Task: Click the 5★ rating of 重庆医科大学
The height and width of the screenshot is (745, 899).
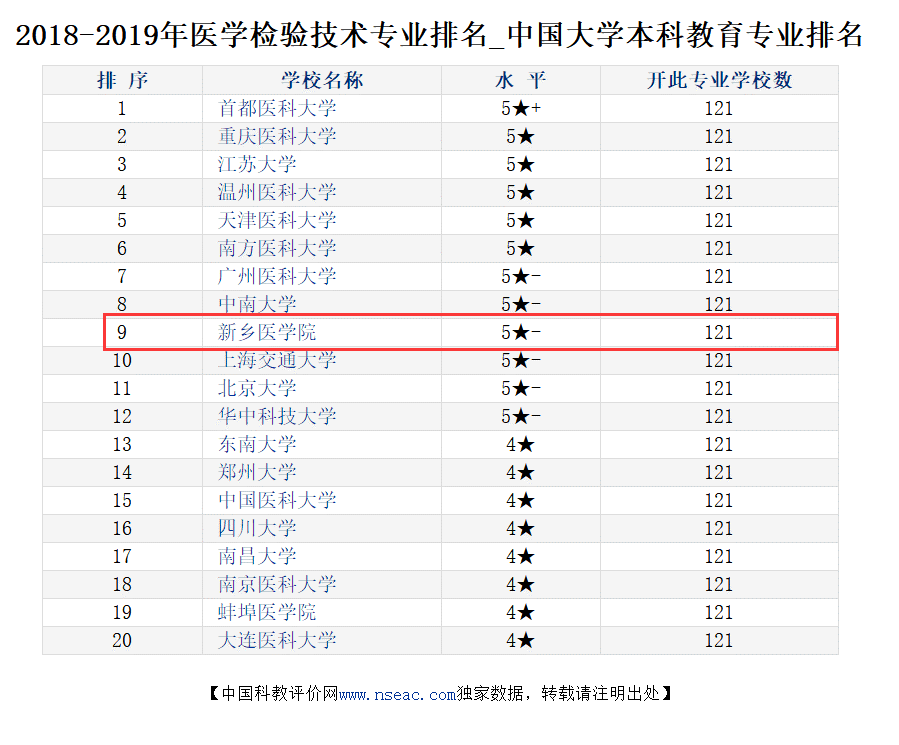Action: point(521,136)
